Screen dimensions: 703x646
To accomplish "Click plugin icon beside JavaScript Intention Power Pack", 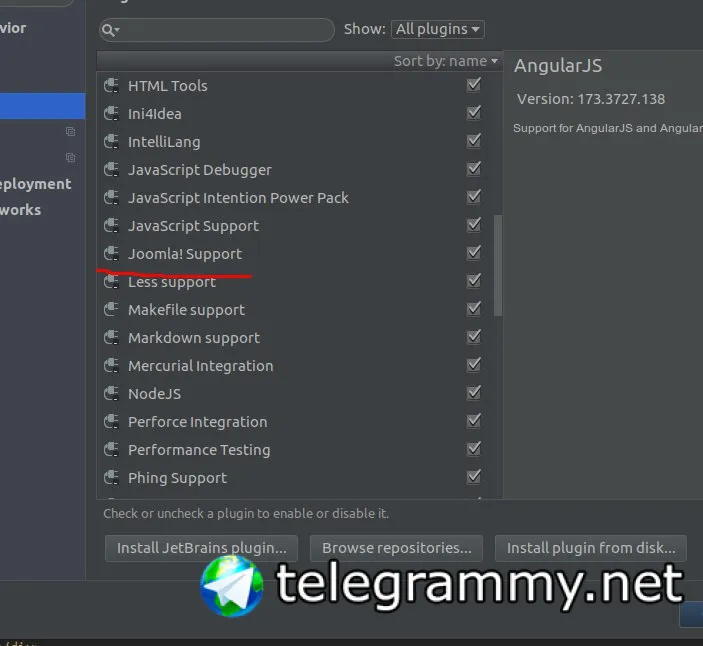I will click(111, 198).
